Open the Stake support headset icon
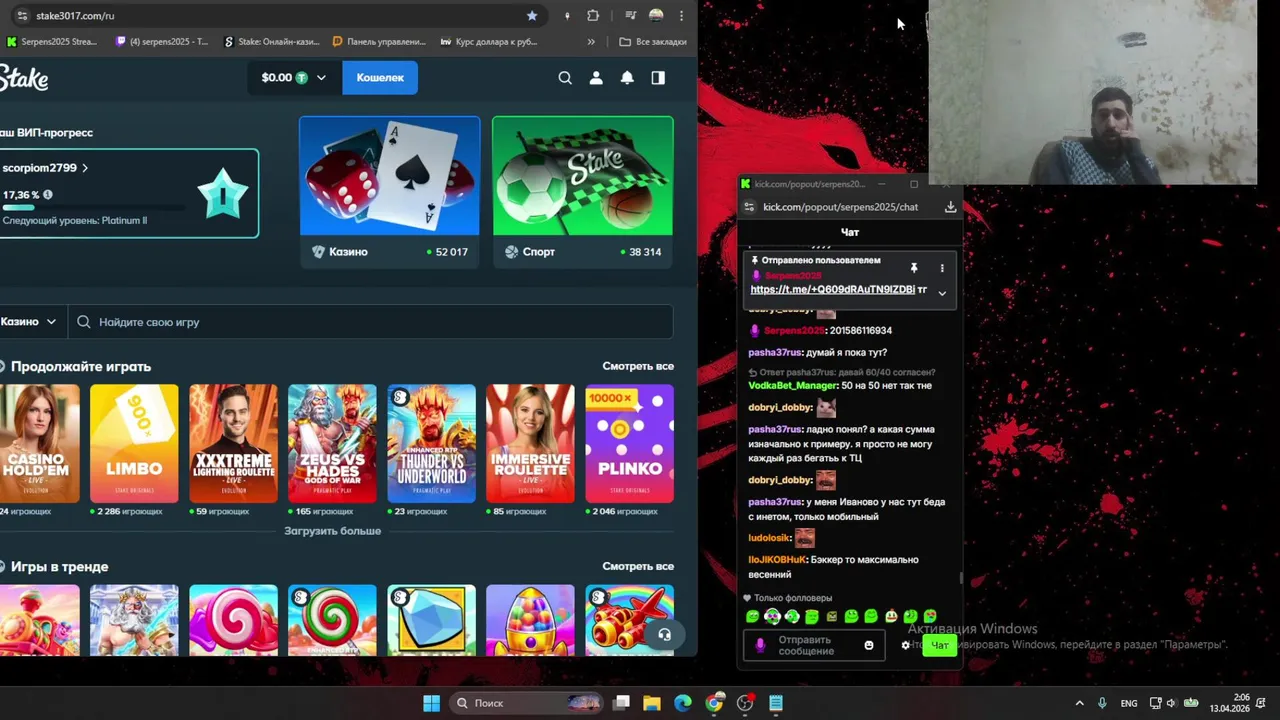 664,634
